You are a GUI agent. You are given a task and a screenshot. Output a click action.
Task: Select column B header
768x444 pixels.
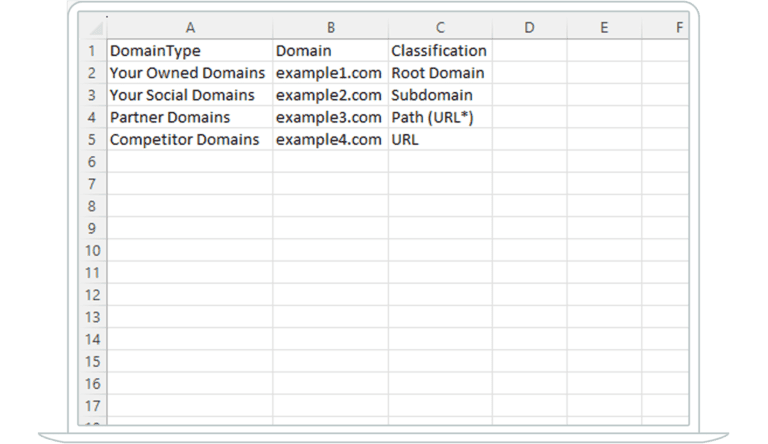point(331,27)
